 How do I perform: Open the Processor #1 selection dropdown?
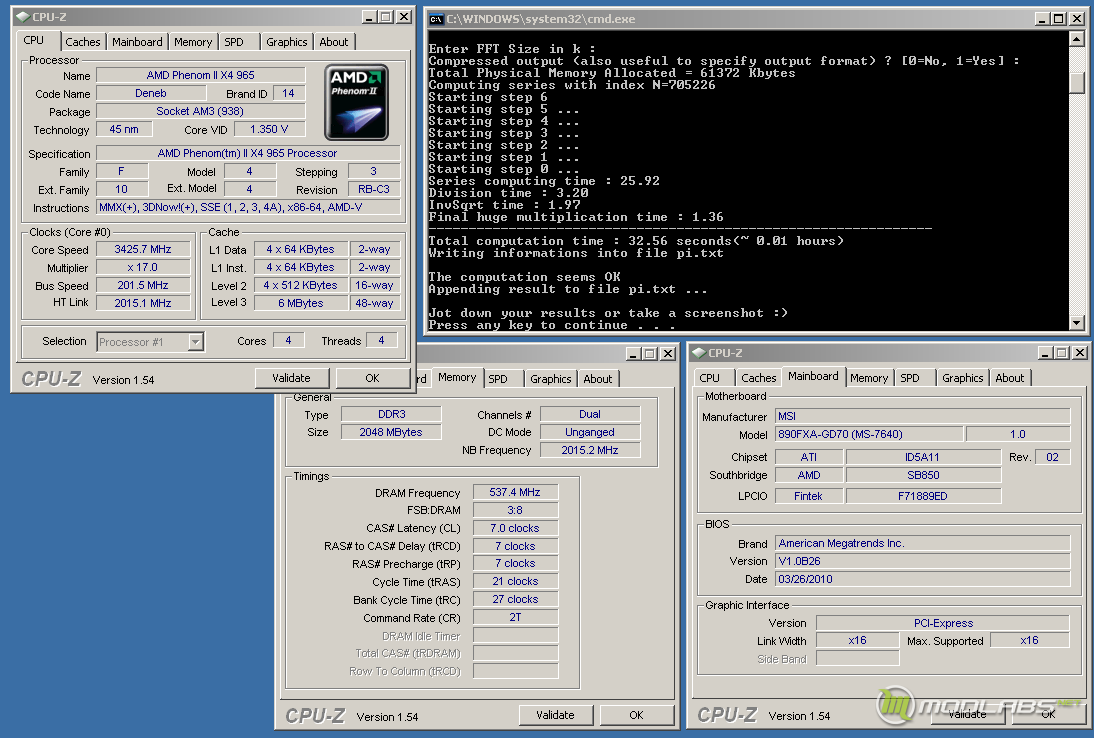196,342
